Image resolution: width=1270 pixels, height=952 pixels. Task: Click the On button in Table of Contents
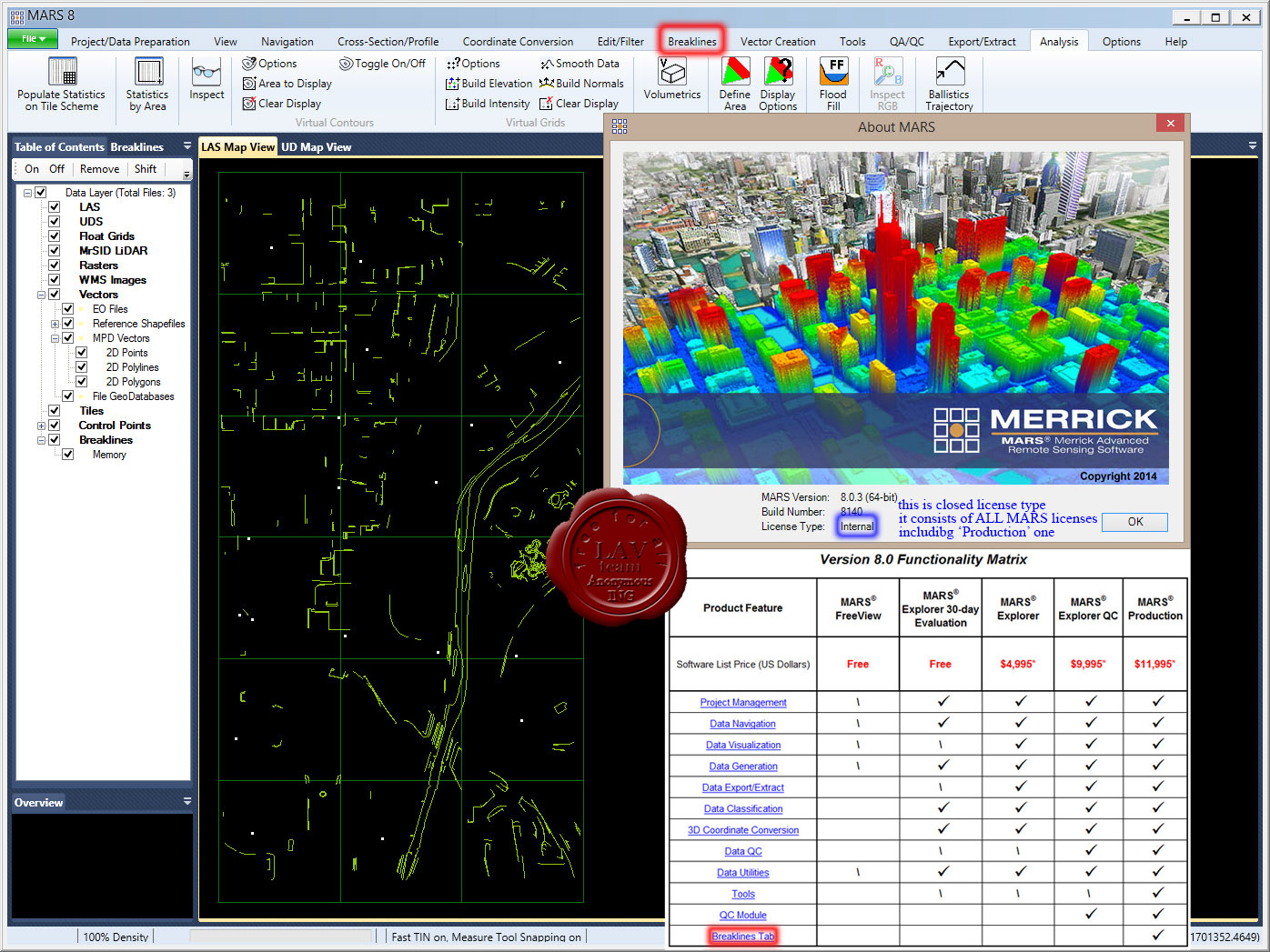pos(32,169)
